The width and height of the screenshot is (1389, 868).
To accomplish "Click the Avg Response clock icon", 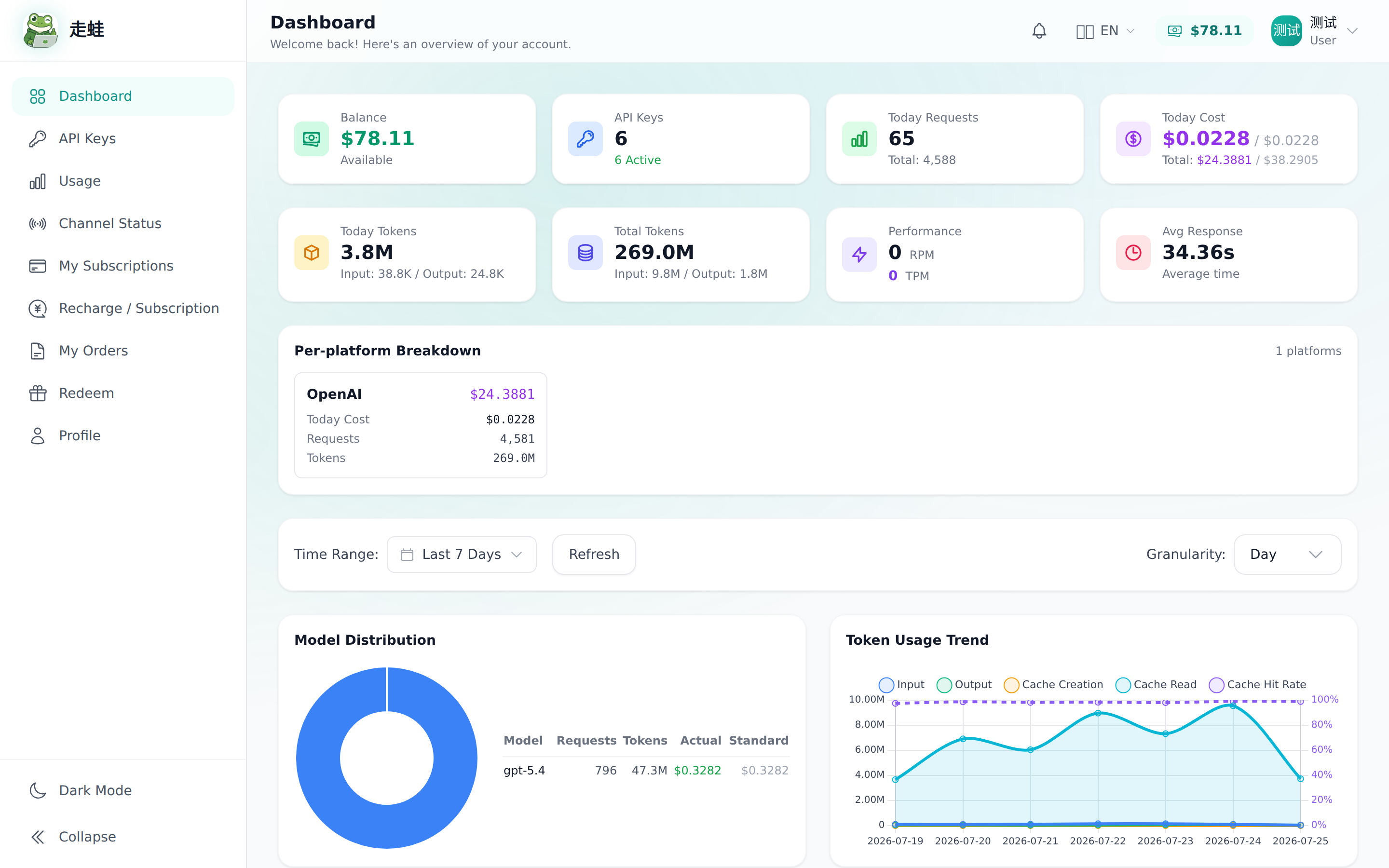I will click(1133, 253).
